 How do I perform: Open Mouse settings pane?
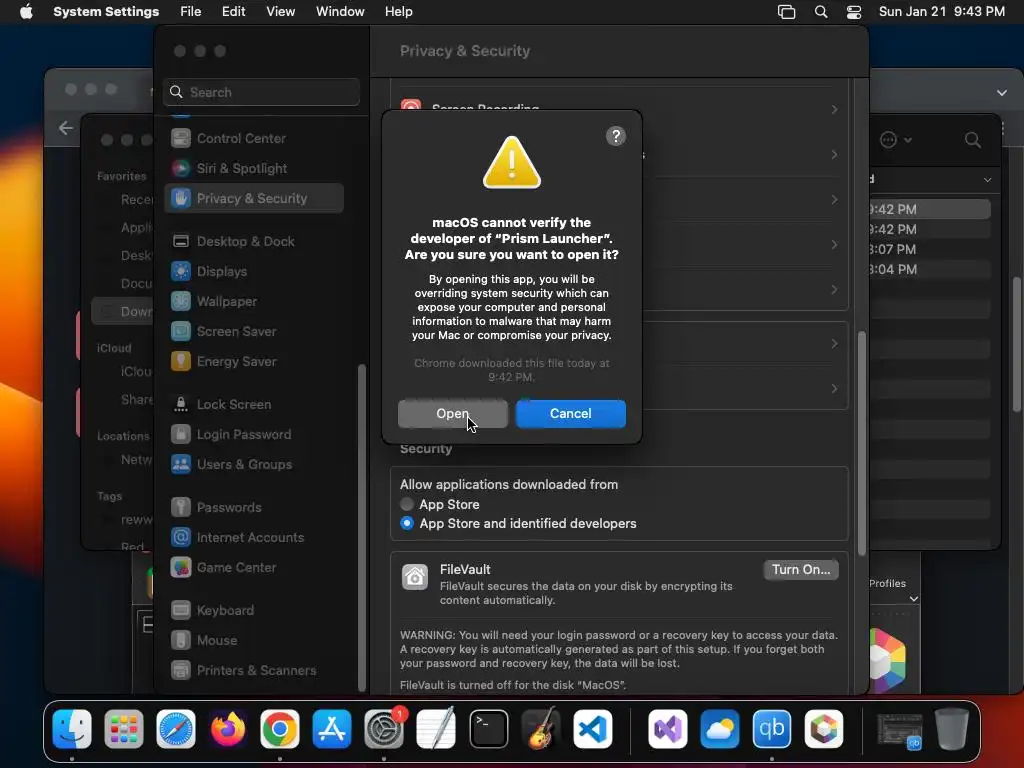254,641
